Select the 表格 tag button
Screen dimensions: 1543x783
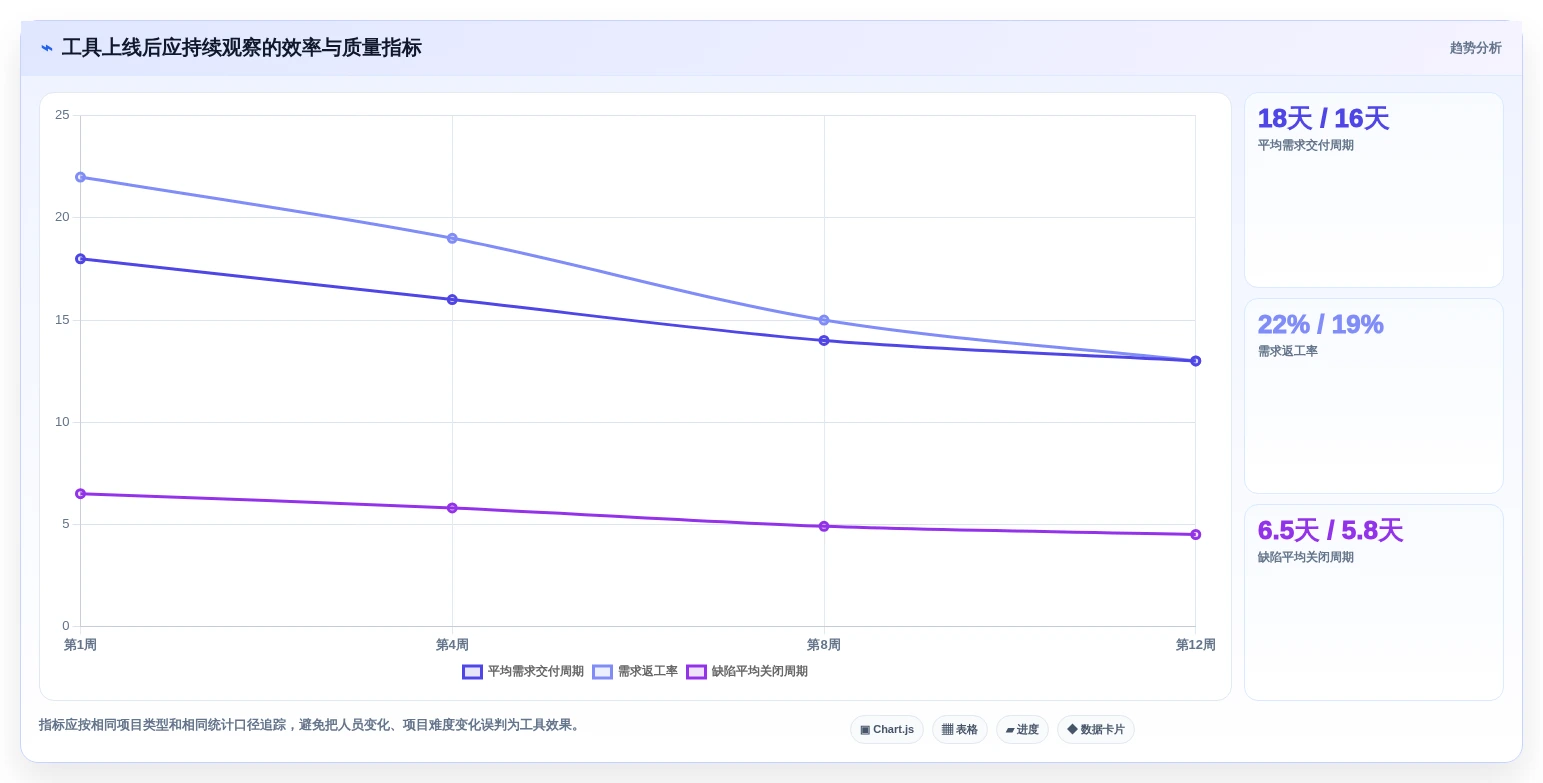tap(960, 730)
